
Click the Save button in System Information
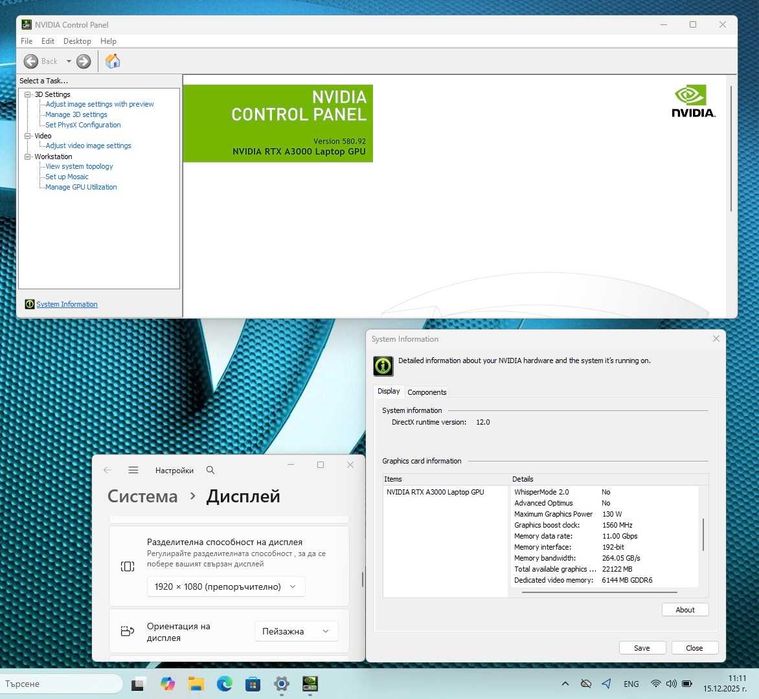[642, 648]
